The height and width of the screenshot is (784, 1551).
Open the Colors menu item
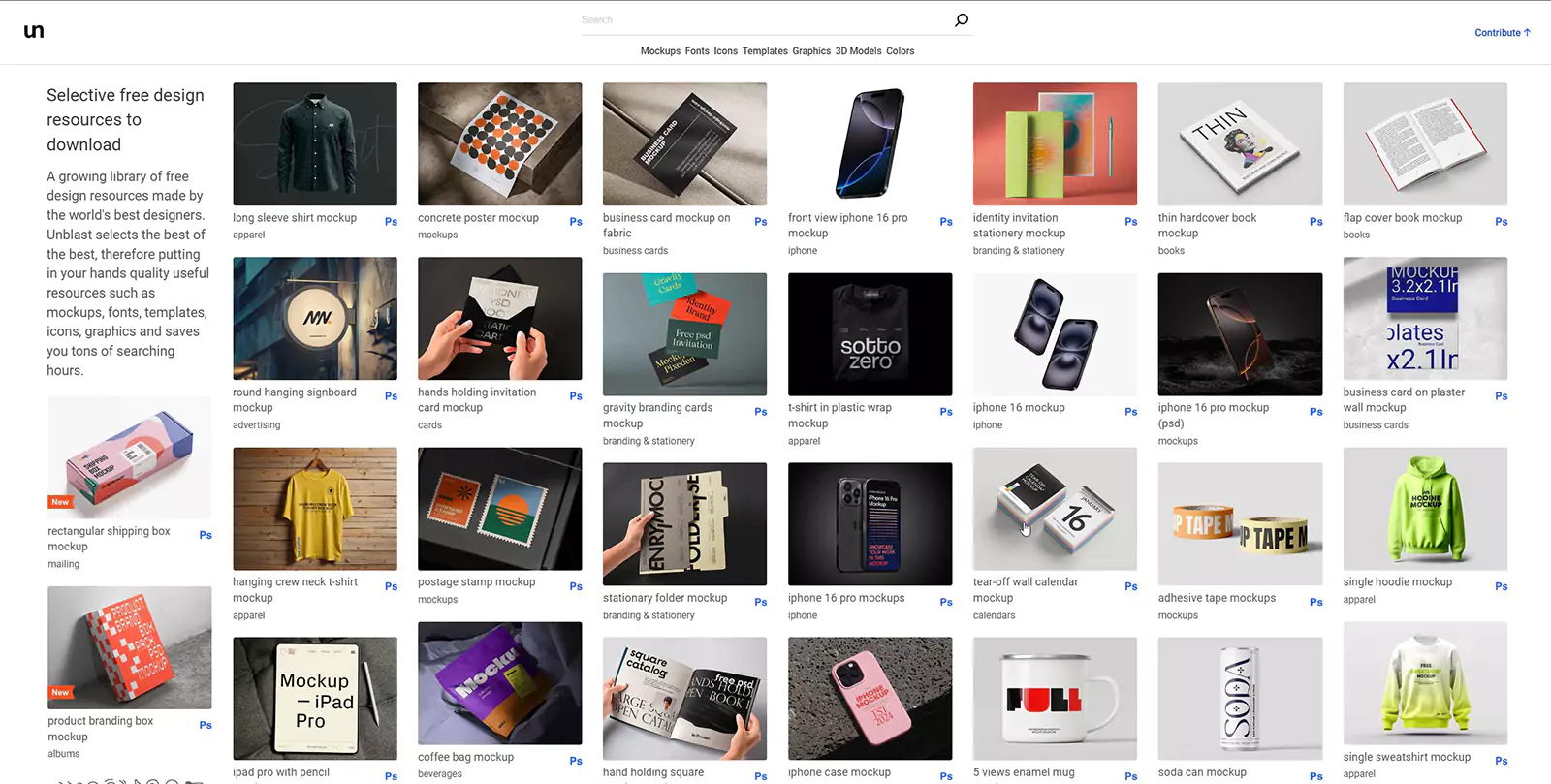point(900,51)
